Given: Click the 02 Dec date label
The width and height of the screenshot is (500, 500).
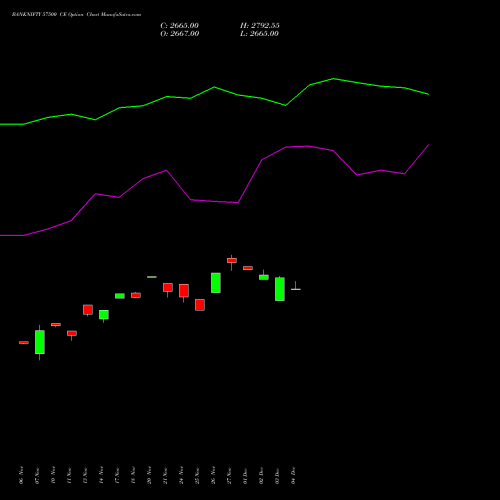Looking at the screenshot, I should tap(262, 475).
